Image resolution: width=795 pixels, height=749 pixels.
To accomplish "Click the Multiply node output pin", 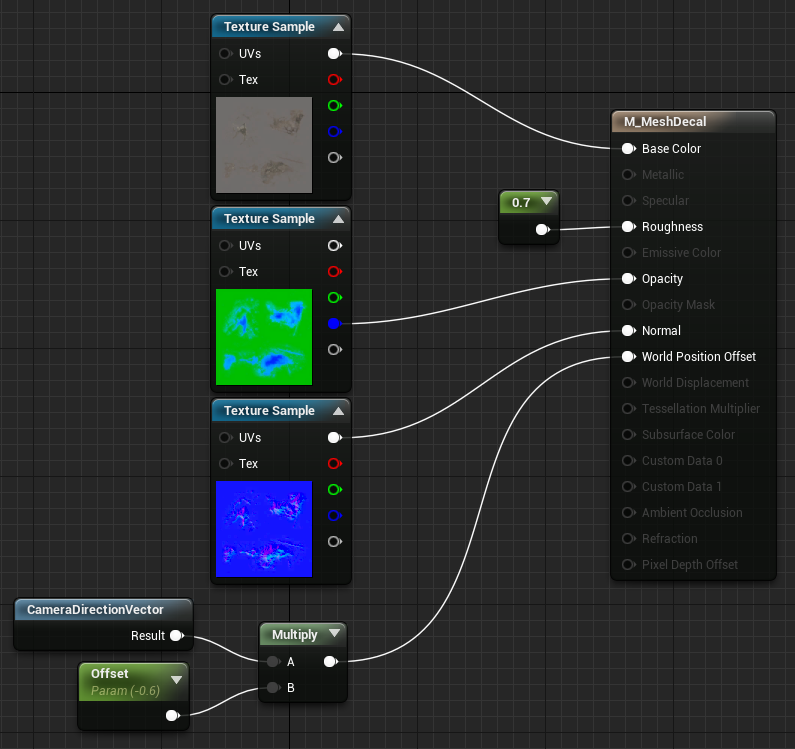I will coord(331,661).
